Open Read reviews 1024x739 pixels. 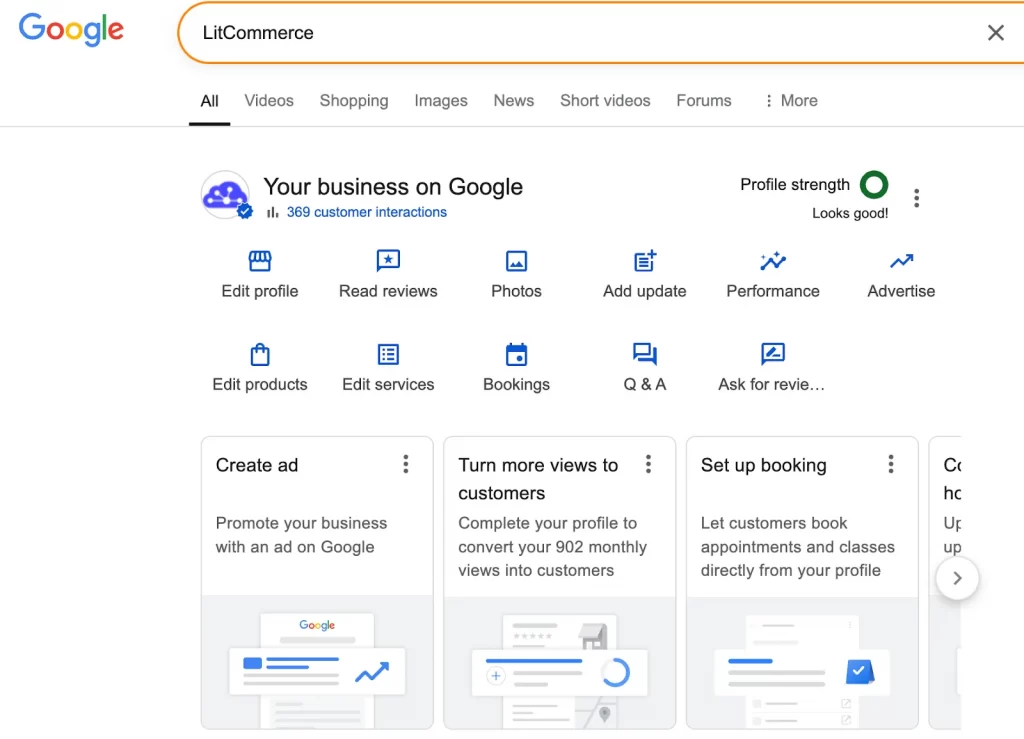(388, 274)
